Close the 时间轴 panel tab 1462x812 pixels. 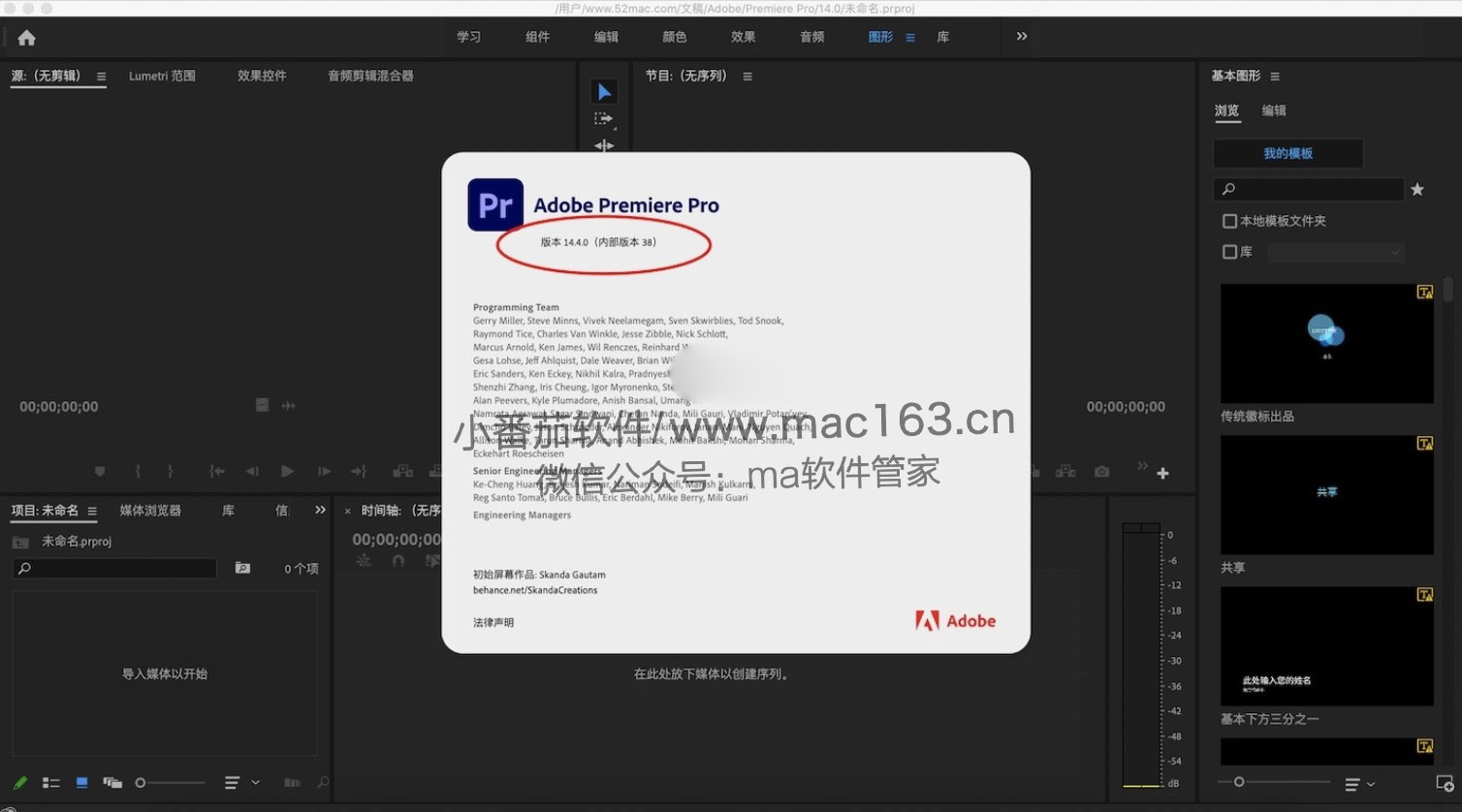(348, 511)
